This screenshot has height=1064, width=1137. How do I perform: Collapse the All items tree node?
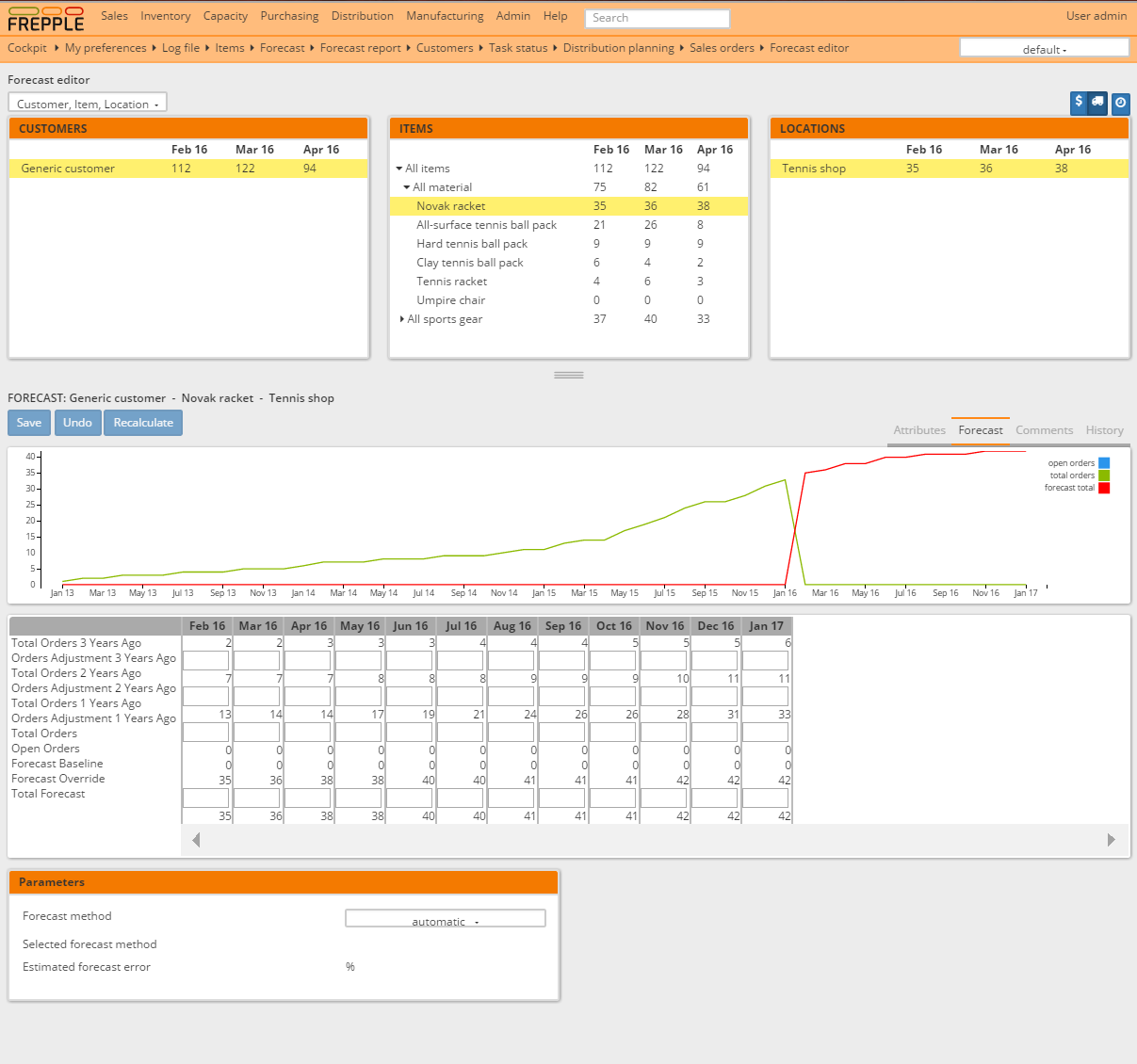click(399, 169)
